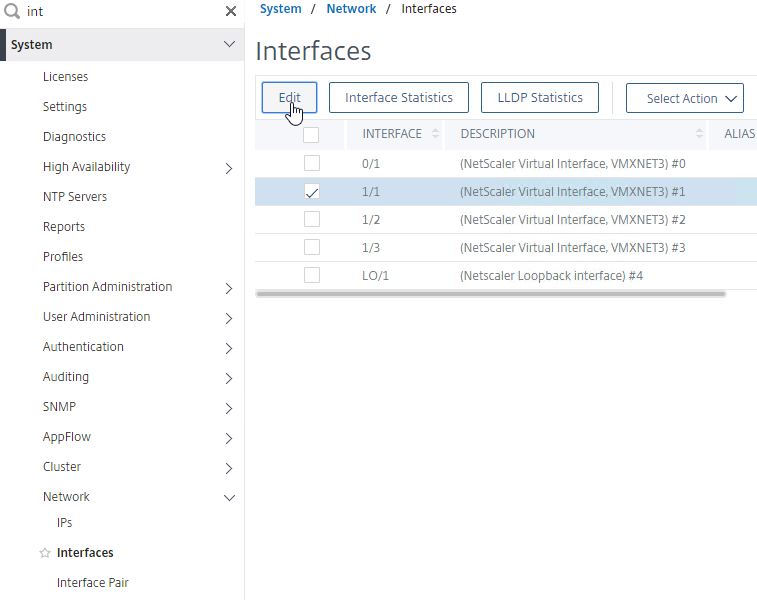Viewport: 757px width, 600px height.
Task: Expand the Partition Administration arrow
Action: click(x=229, y=289)
